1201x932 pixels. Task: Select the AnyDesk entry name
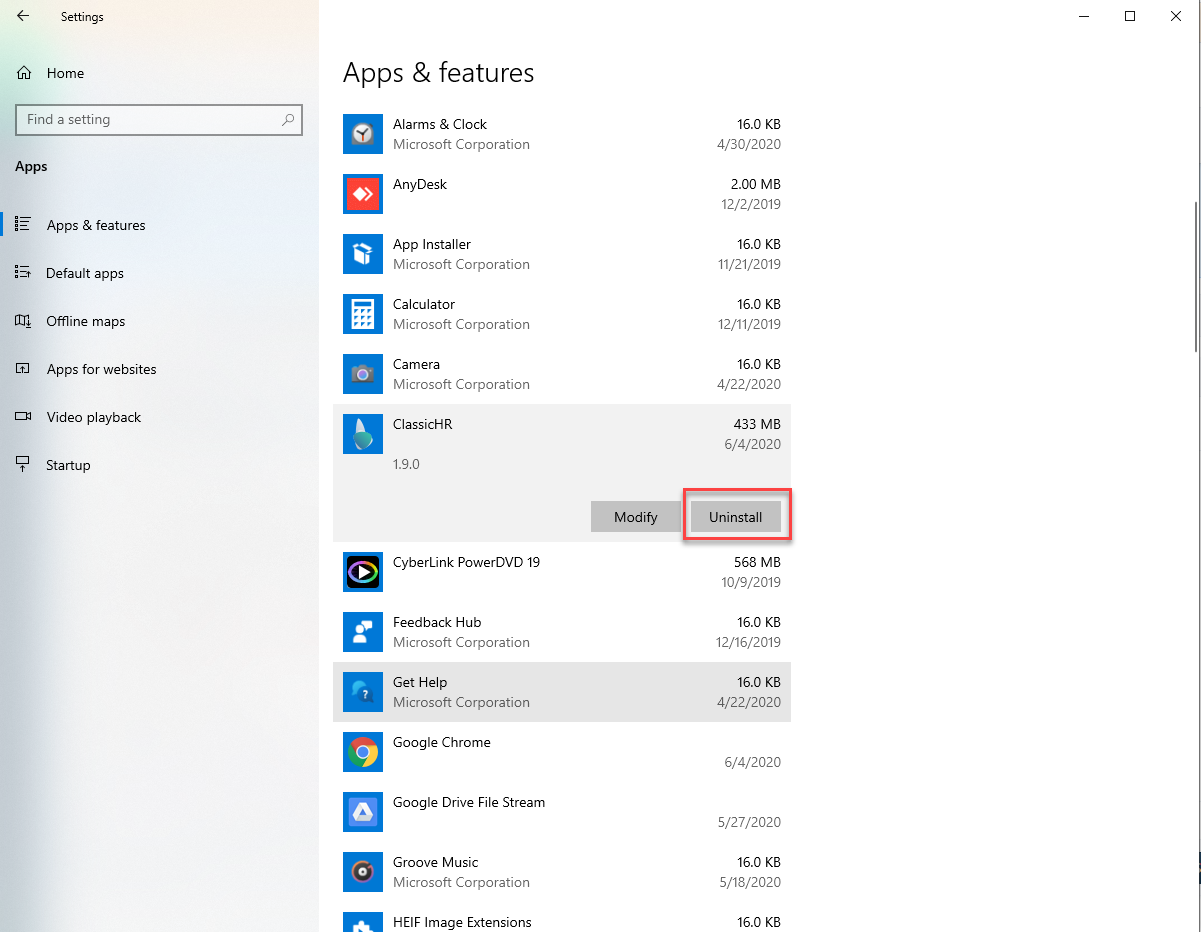[x=420, y=184]
